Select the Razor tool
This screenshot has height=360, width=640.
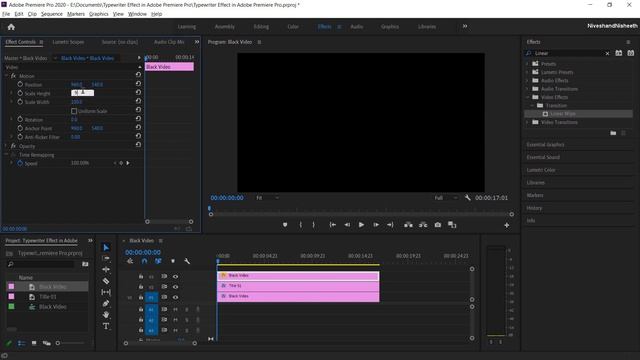(106, 281)
